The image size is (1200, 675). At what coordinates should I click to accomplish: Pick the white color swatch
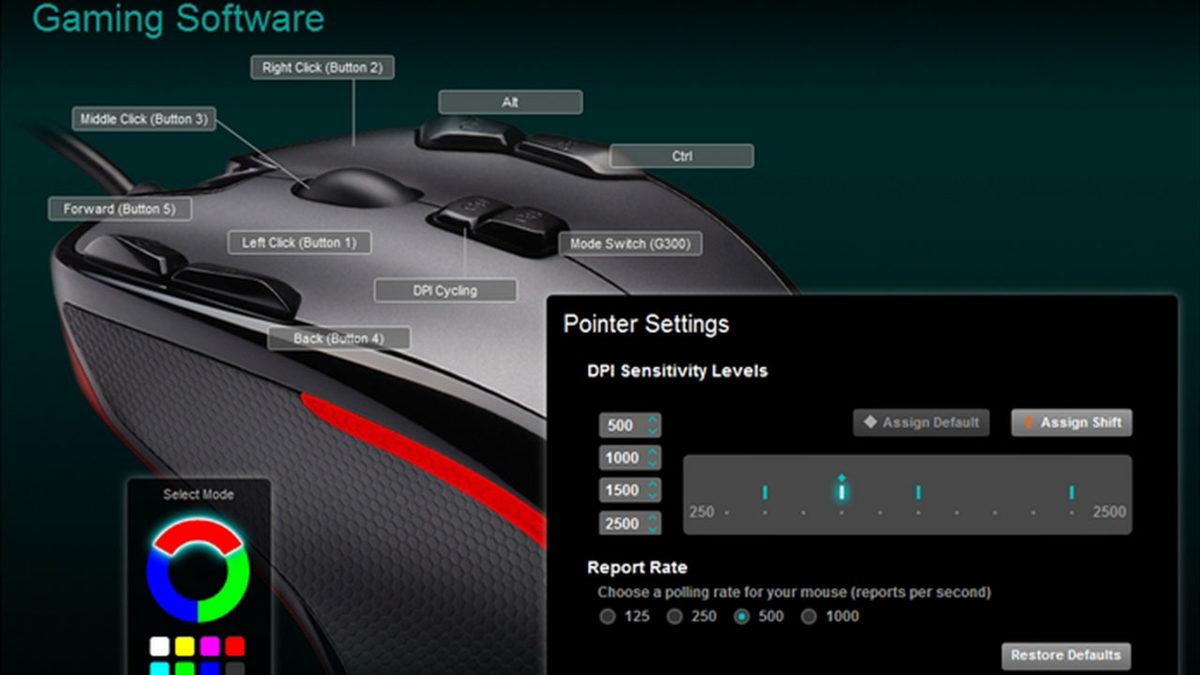click(159, 647)
